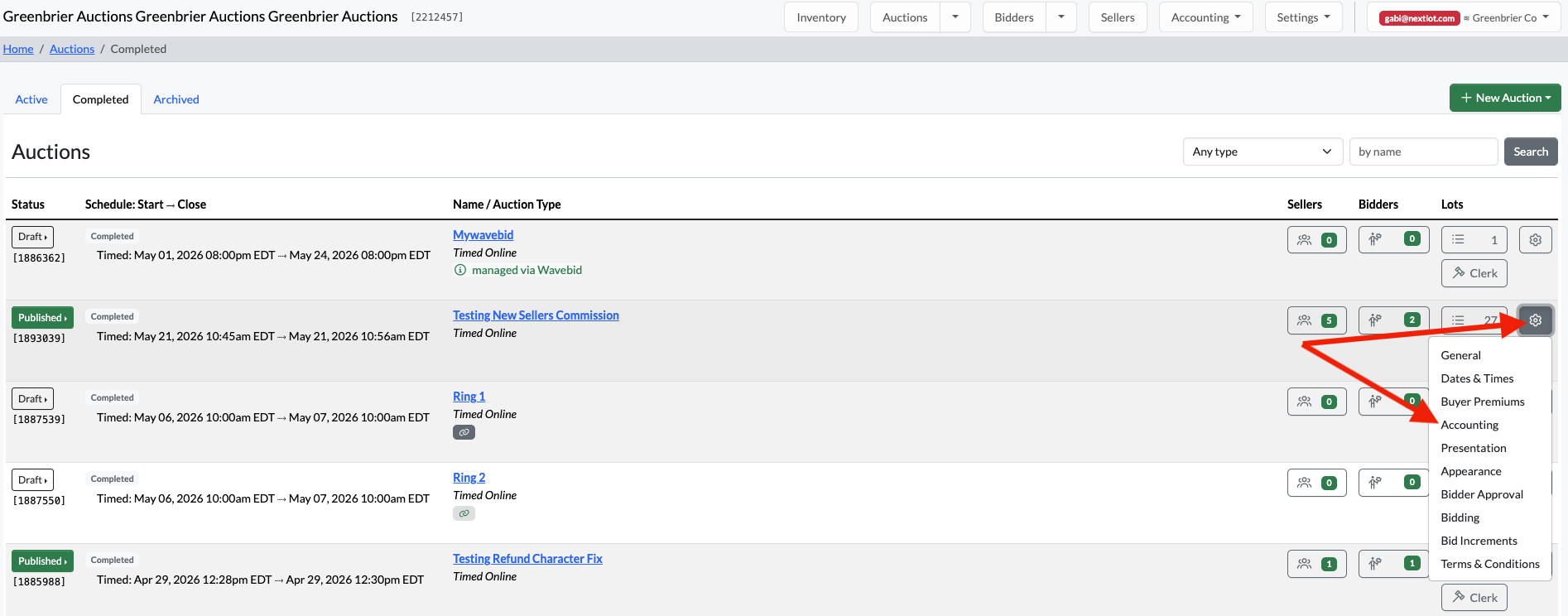Viewport: 1568px width, 616px height.
Task: Click Auctions button in top navigation
Action: [905, 17]
